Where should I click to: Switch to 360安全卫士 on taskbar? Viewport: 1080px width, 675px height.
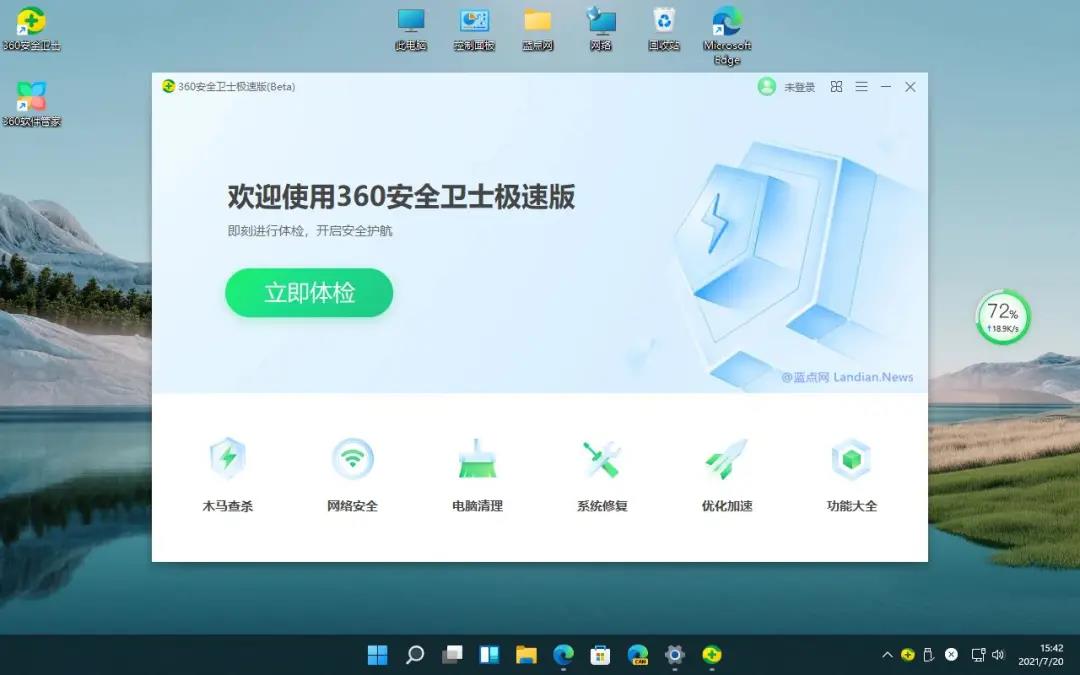[x=712, y=654]
